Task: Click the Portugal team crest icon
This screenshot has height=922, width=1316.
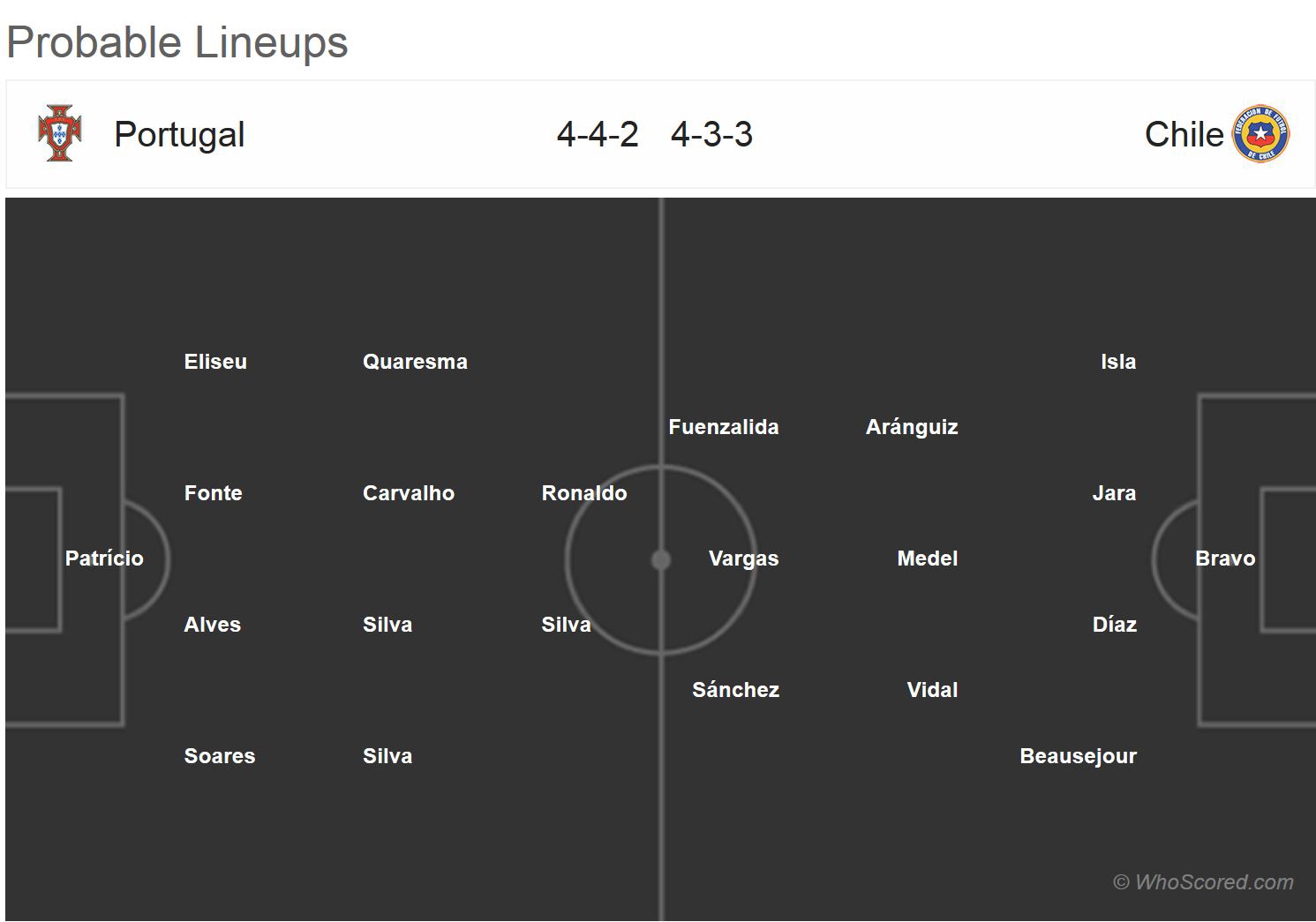Action: 60,134
